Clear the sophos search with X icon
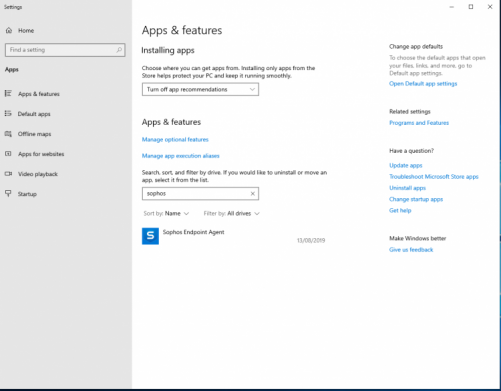Screen dimensions: 501x391 point(253,193)
